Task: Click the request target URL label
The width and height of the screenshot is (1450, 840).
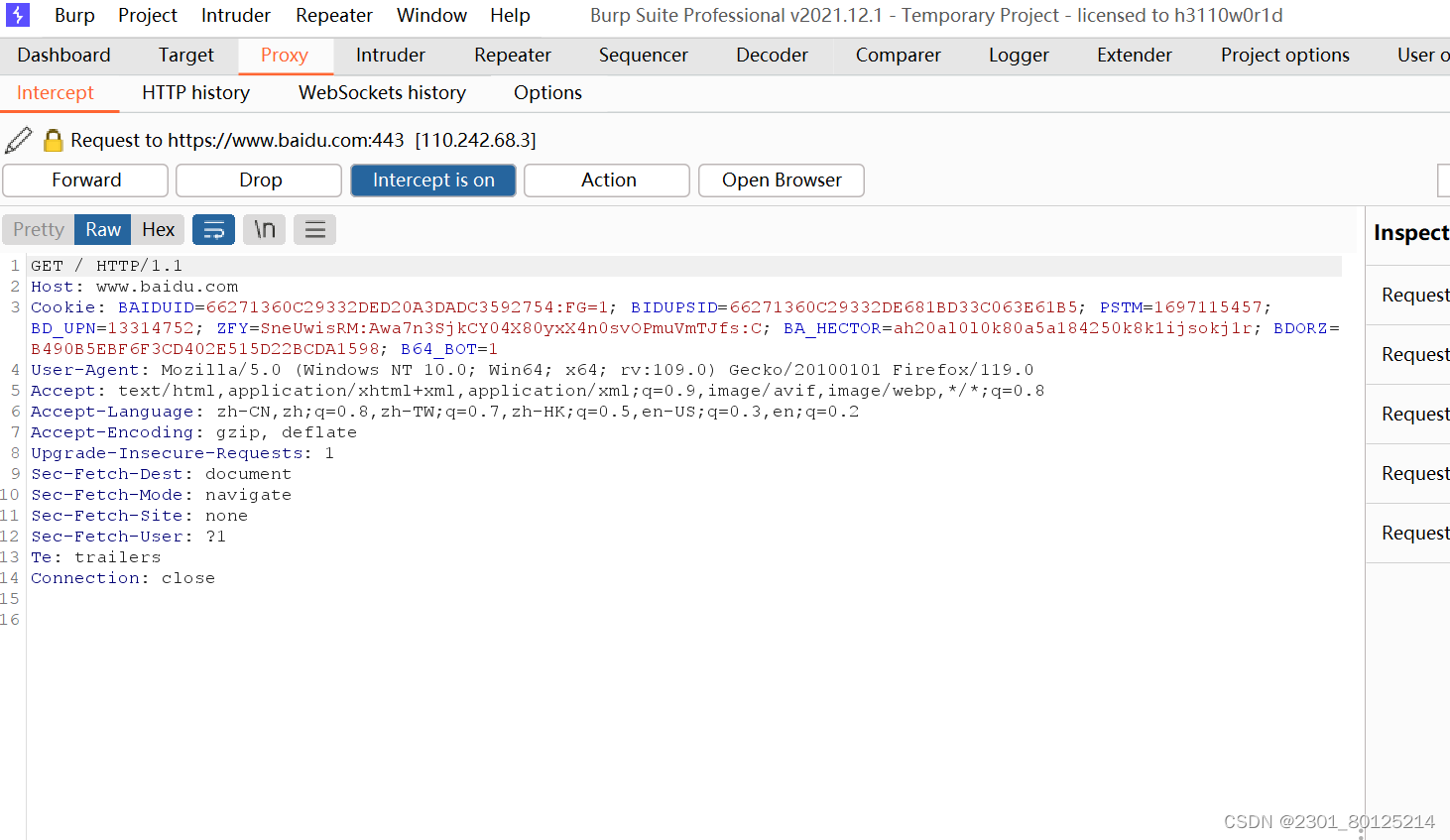Action: pyautogui.click(x=303, y=140)
